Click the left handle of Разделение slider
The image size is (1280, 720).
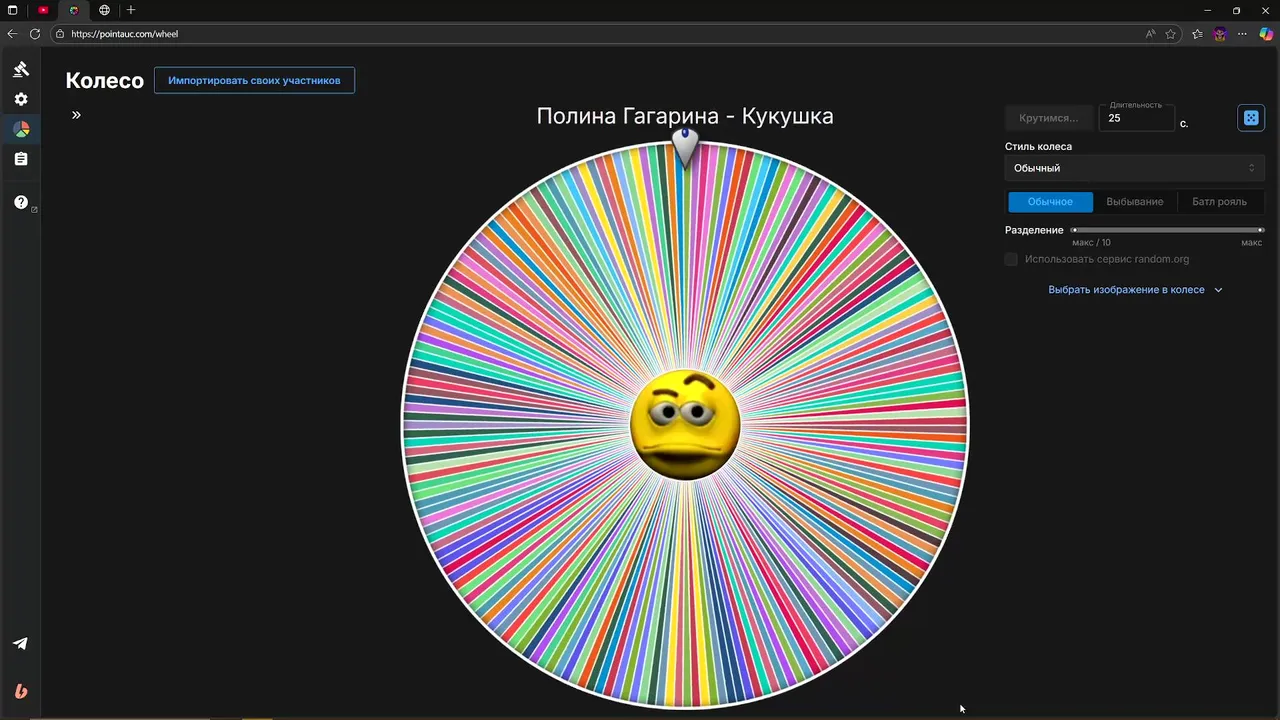[1074, 230]
